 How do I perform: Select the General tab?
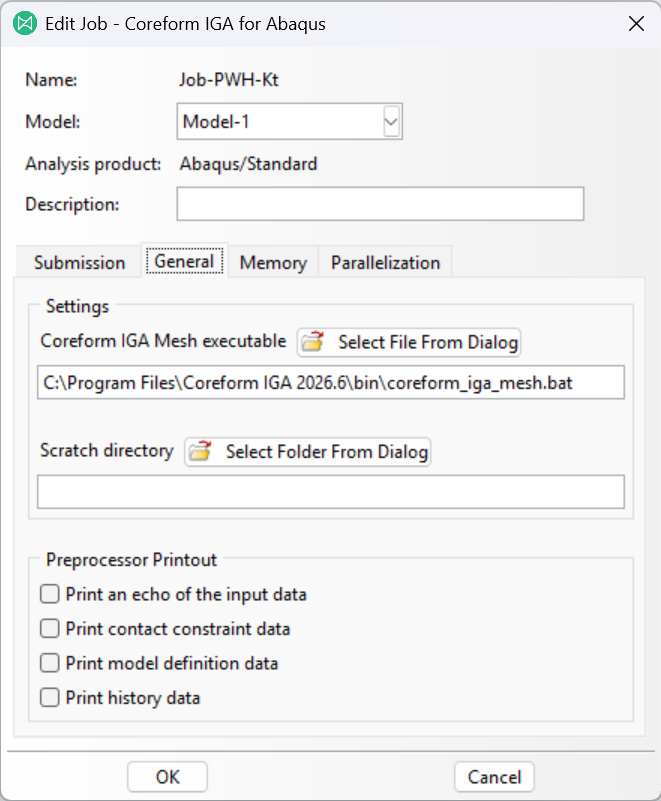pyautogui.click(x=184, y=261)
